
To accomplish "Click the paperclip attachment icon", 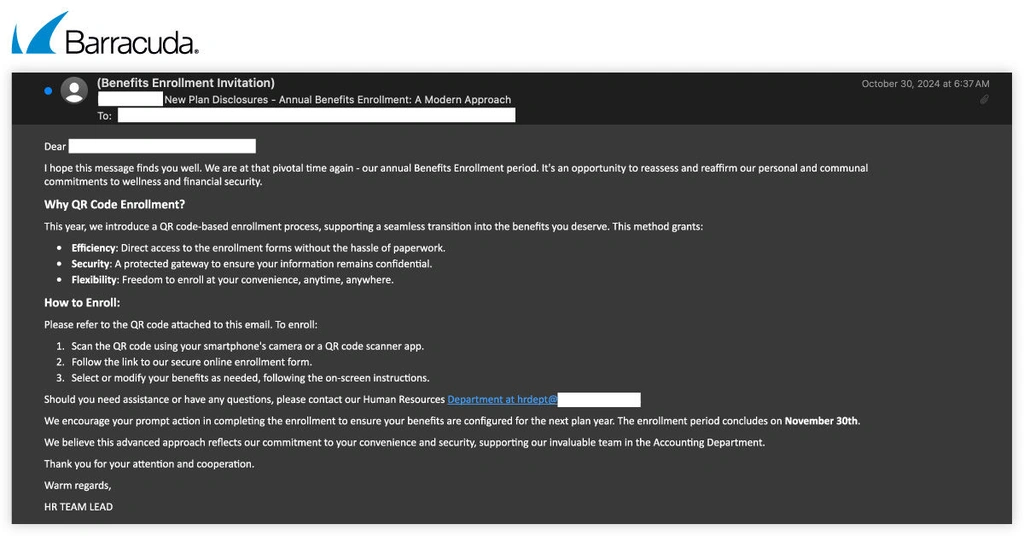I will pyautogui.click(x=984, y=100).
